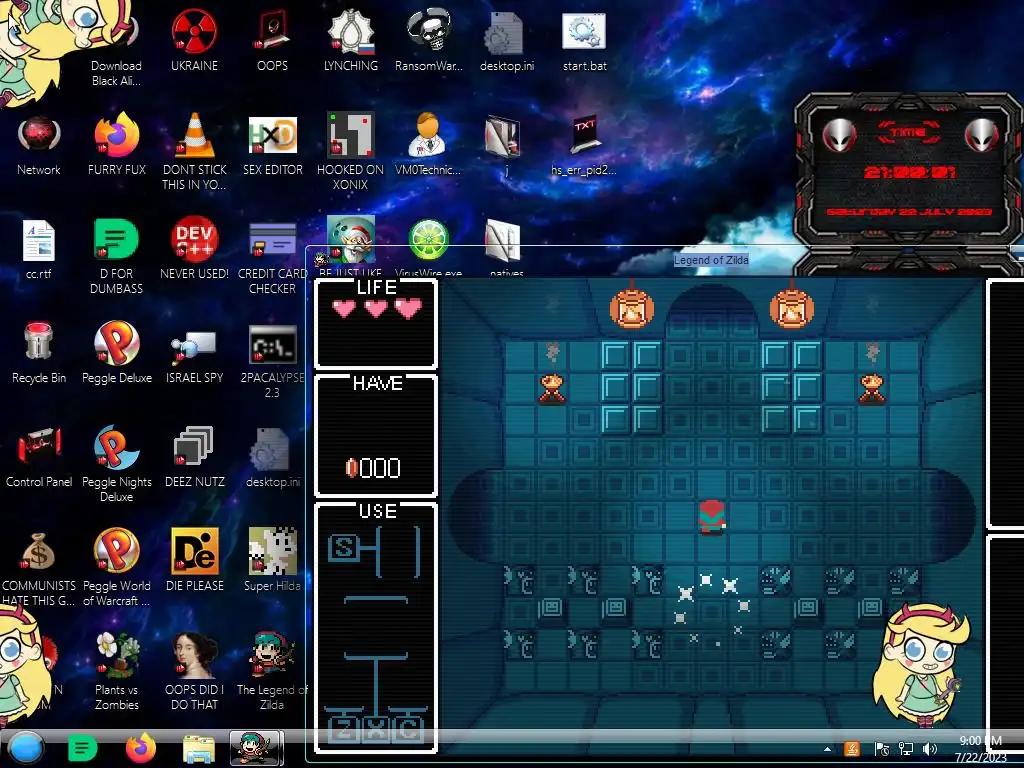This screenshot has height=768, width=1024.
Task: Open Firefox from the taskbar
Action: [x=141, y=748]
